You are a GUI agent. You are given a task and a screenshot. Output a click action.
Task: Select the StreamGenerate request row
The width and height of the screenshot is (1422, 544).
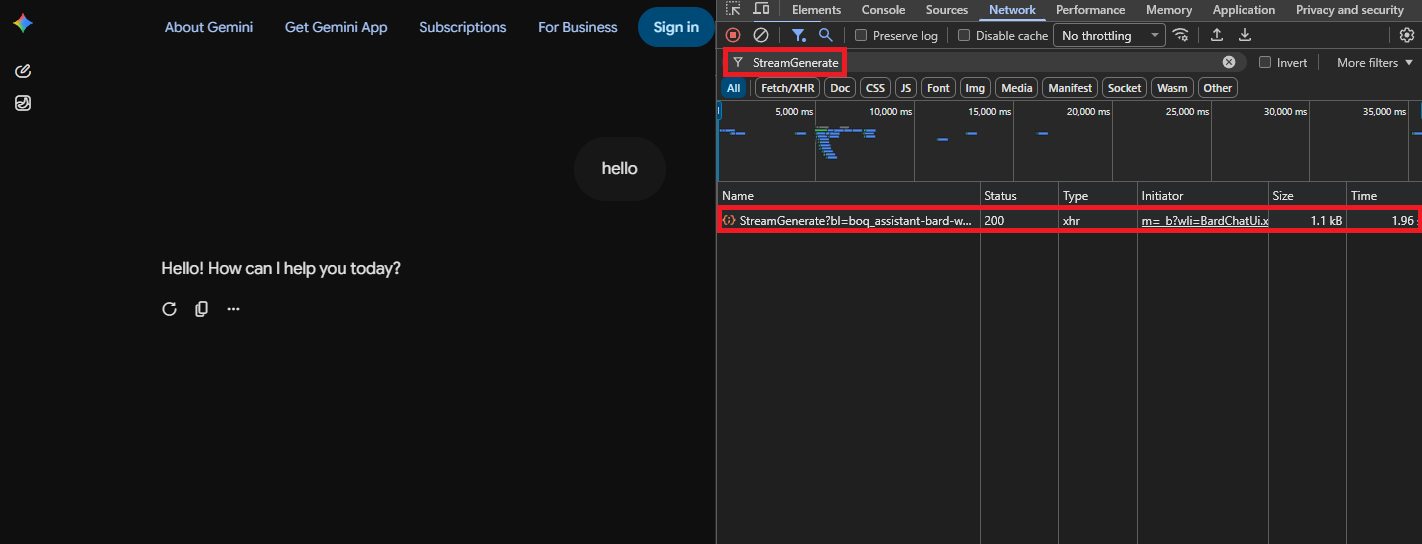[x=1069, y=220]
